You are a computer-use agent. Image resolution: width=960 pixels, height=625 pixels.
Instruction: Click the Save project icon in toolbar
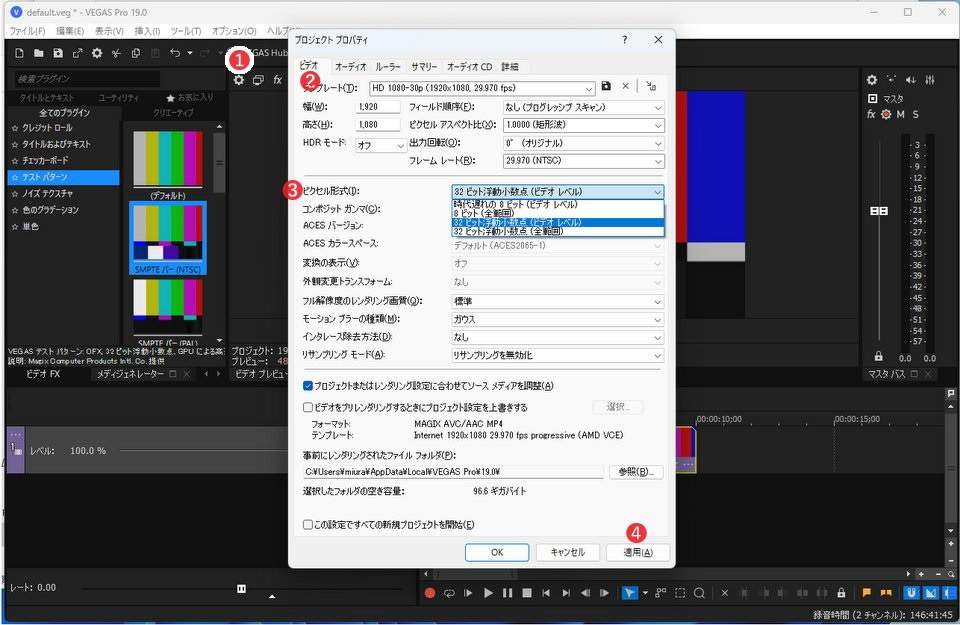coord(58,53)
